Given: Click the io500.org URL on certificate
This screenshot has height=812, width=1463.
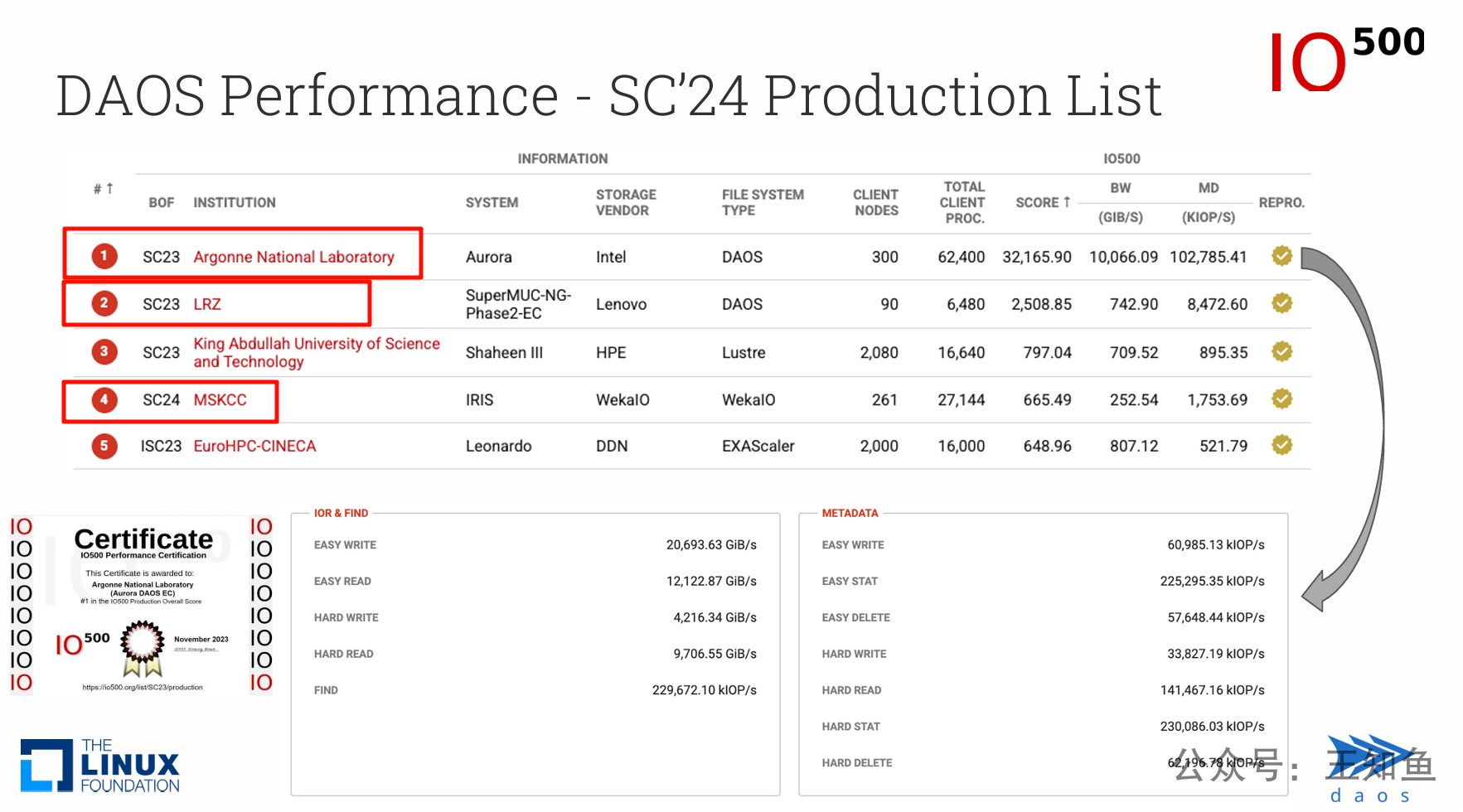Looking at the screenshot, I should coord(143,687).
